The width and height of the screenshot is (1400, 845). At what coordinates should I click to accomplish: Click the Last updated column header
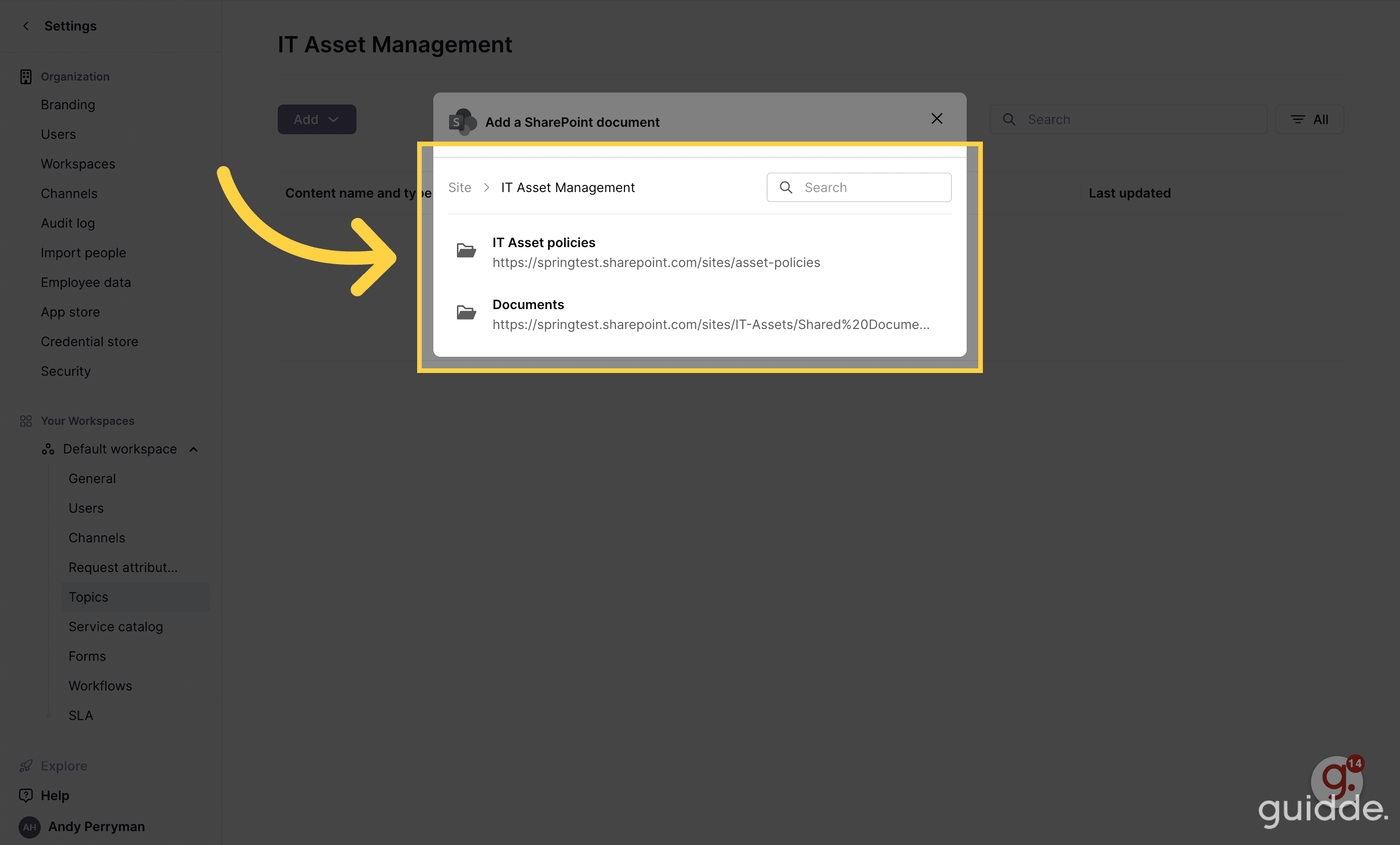pyautogui.click(x=1130, y=193)
